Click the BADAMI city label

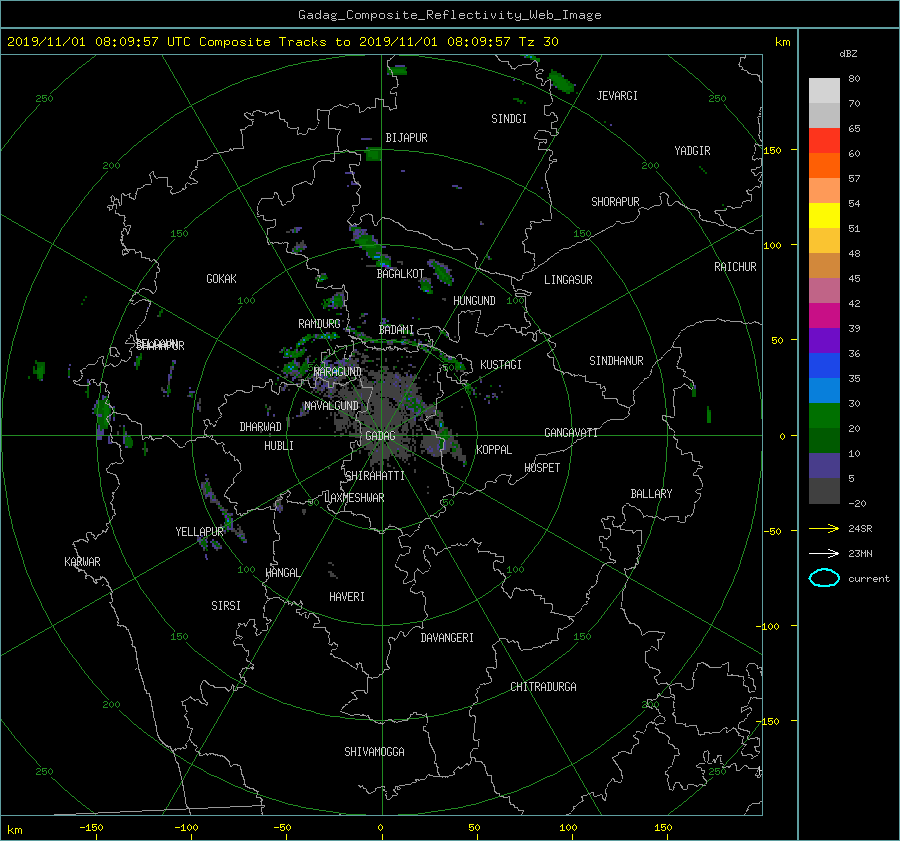(x=396, y=330)
